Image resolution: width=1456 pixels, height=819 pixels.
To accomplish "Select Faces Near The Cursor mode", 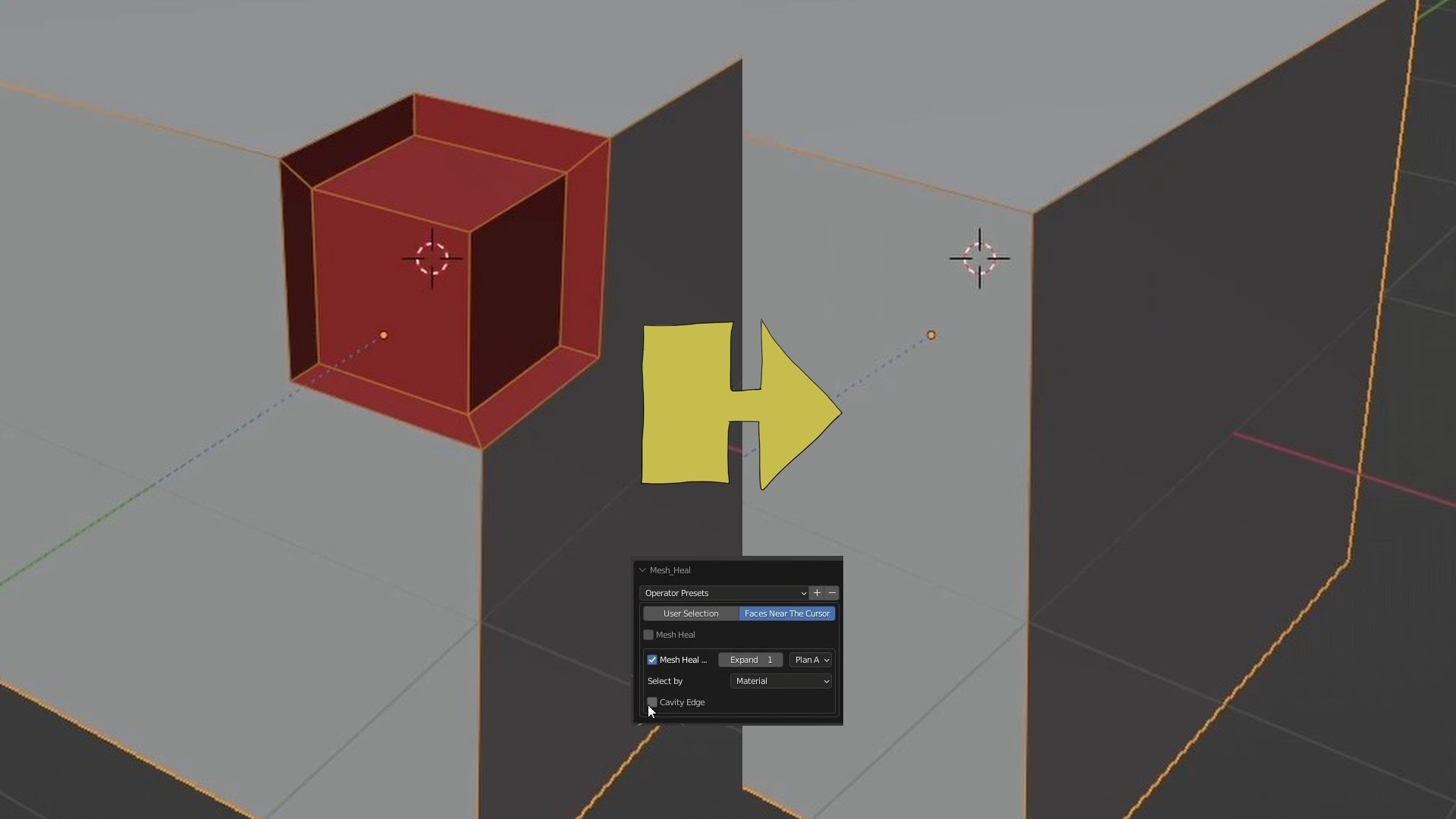I will (x=787, y=613).
